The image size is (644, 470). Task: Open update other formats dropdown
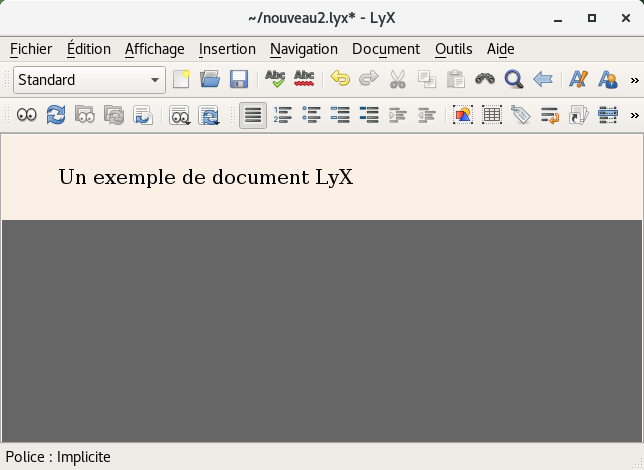click(209, 115)
